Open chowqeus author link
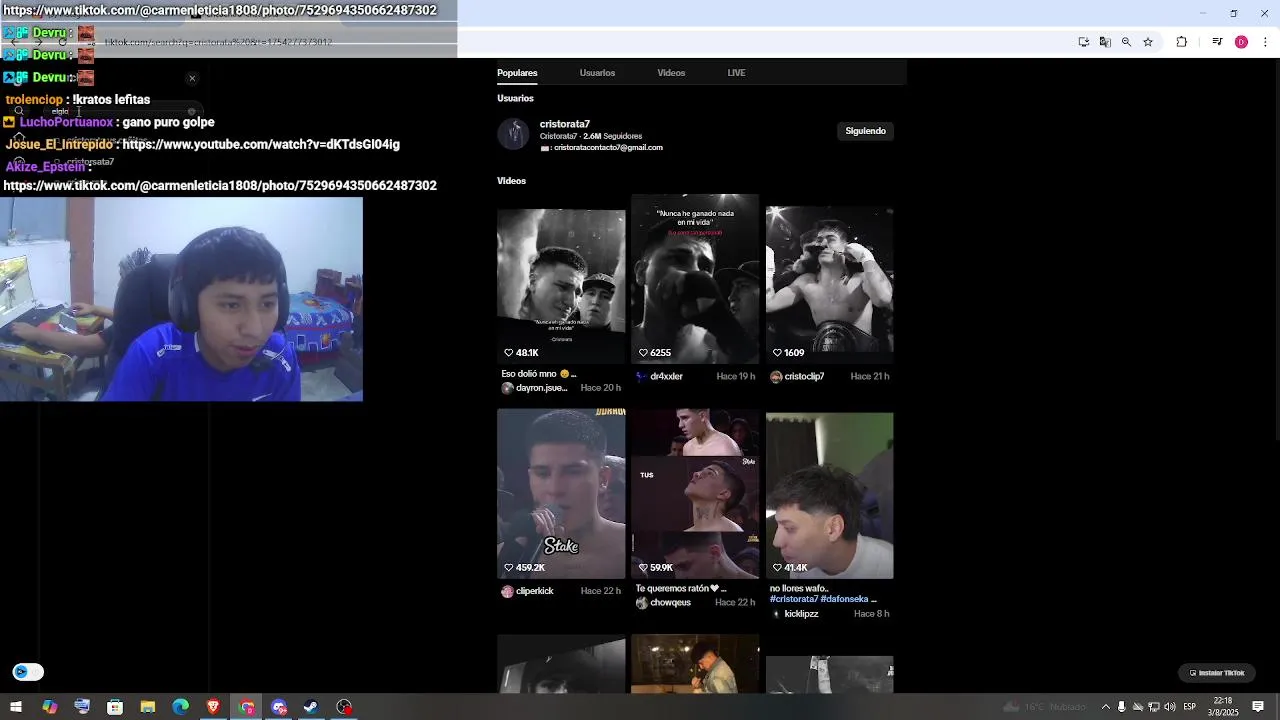This screenshot has width=1280, height=720. (x=670, y=603)
